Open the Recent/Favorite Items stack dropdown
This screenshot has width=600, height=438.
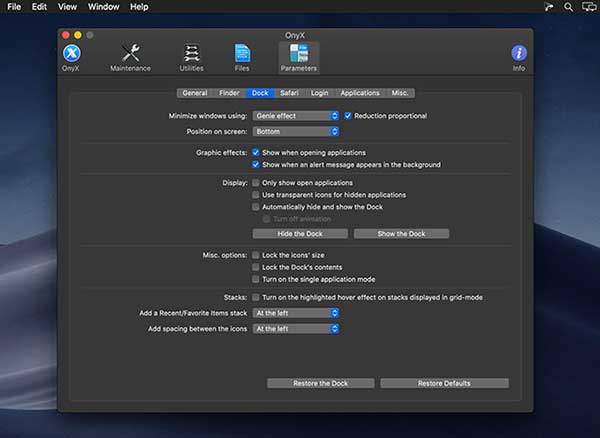point(296,313)
